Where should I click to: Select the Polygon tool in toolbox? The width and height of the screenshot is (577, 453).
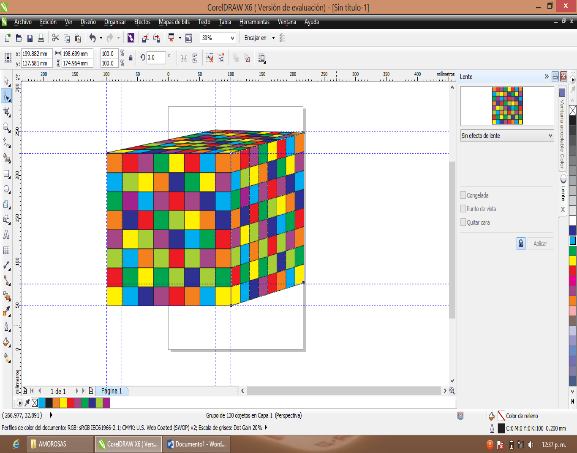[7, 204]
